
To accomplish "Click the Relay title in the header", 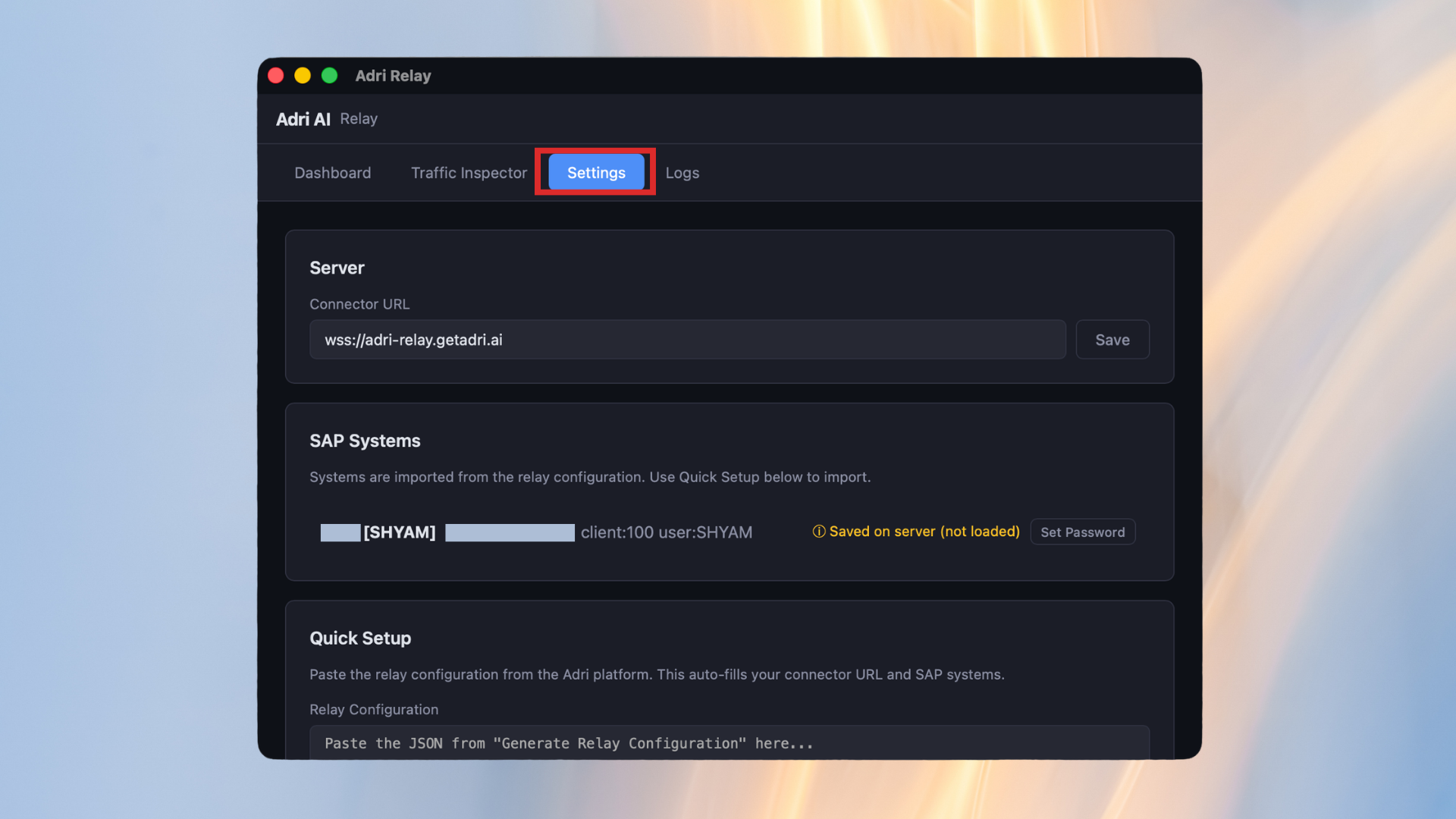I will coord(359,119).
